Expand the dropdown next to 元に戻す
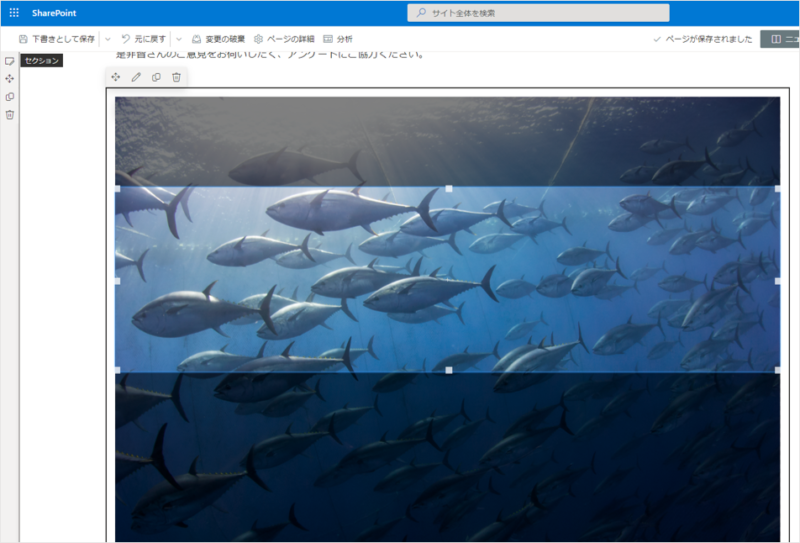 click(x=178, y=39)
